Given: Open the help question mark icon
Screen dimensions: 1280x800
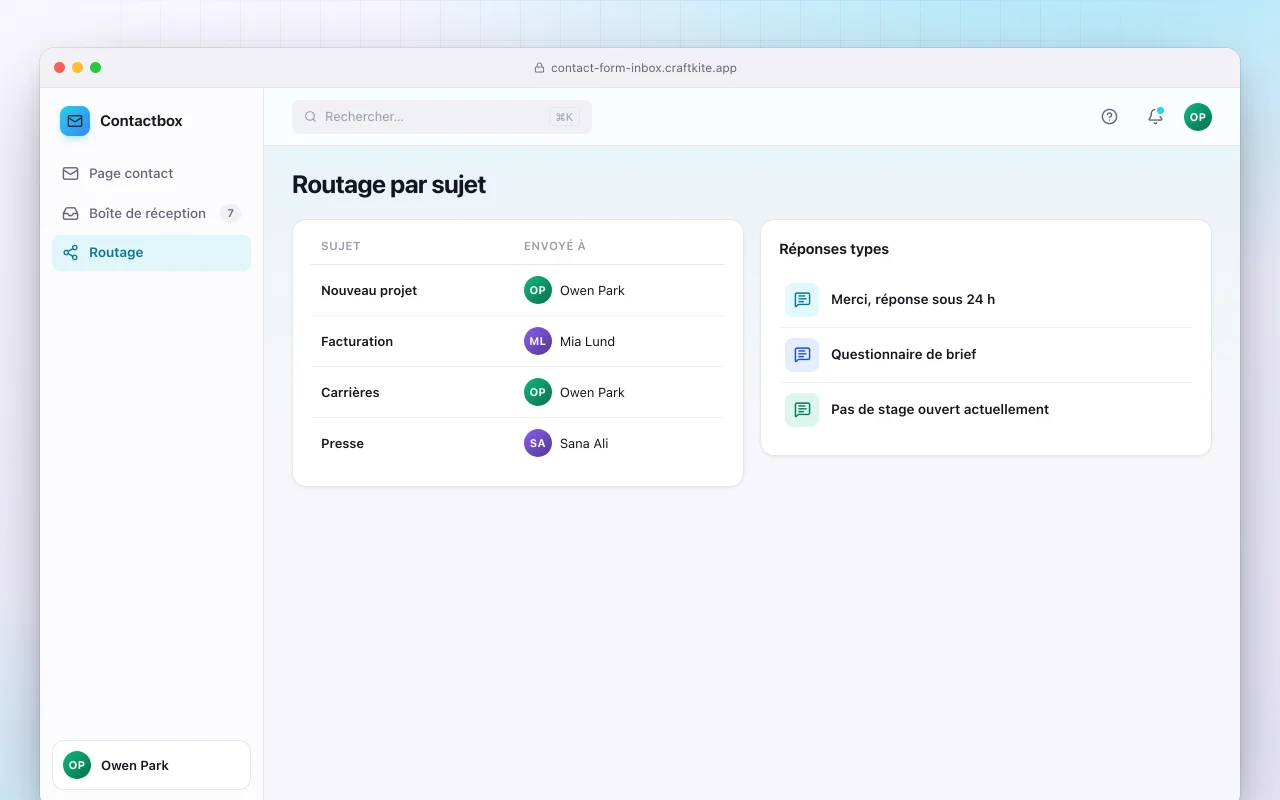Looking at the screenshot, I should tap(1109, 117).
